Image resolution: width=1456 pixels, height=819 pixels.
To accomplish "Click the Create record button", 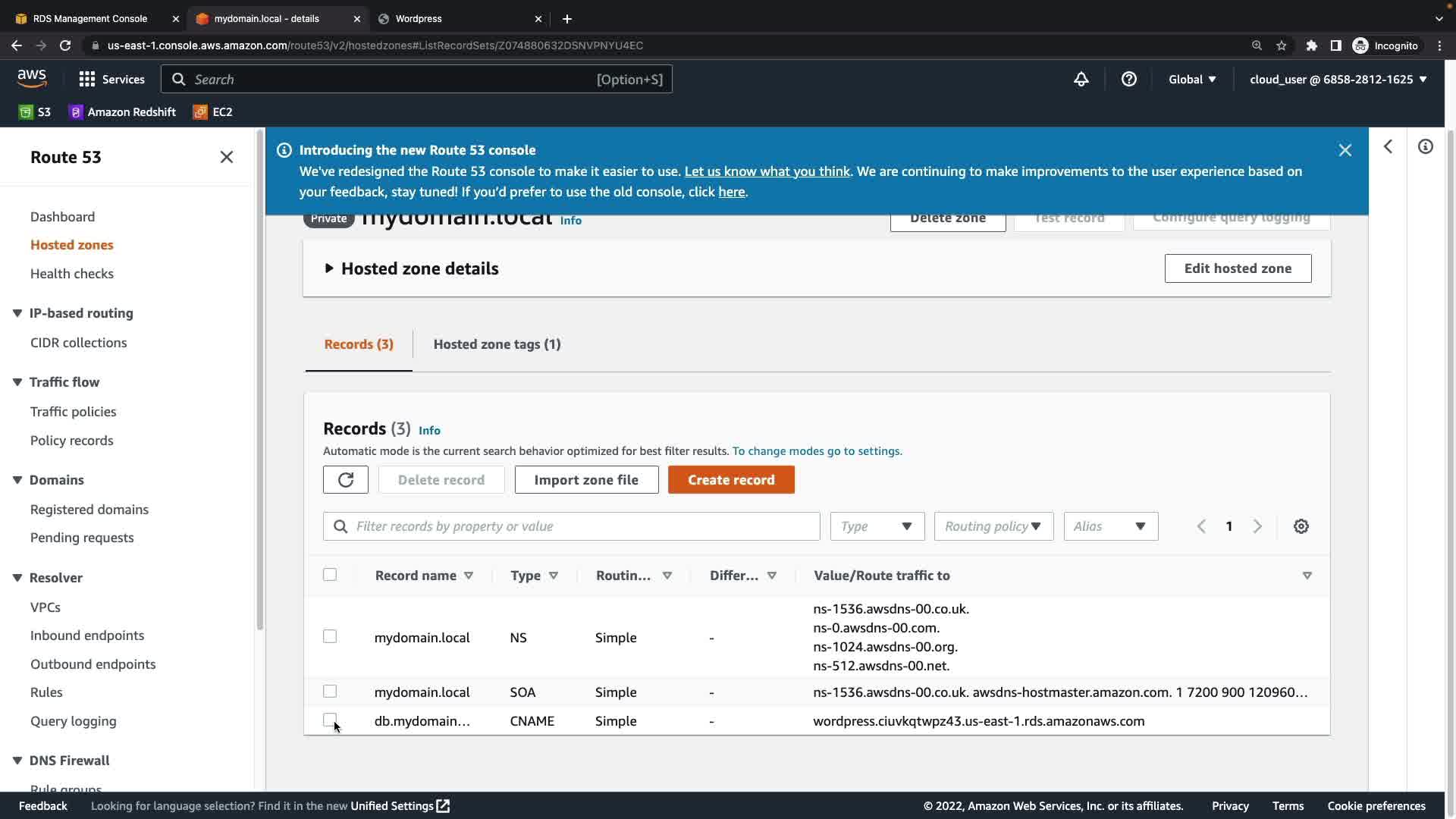I will tap(730, 480).
